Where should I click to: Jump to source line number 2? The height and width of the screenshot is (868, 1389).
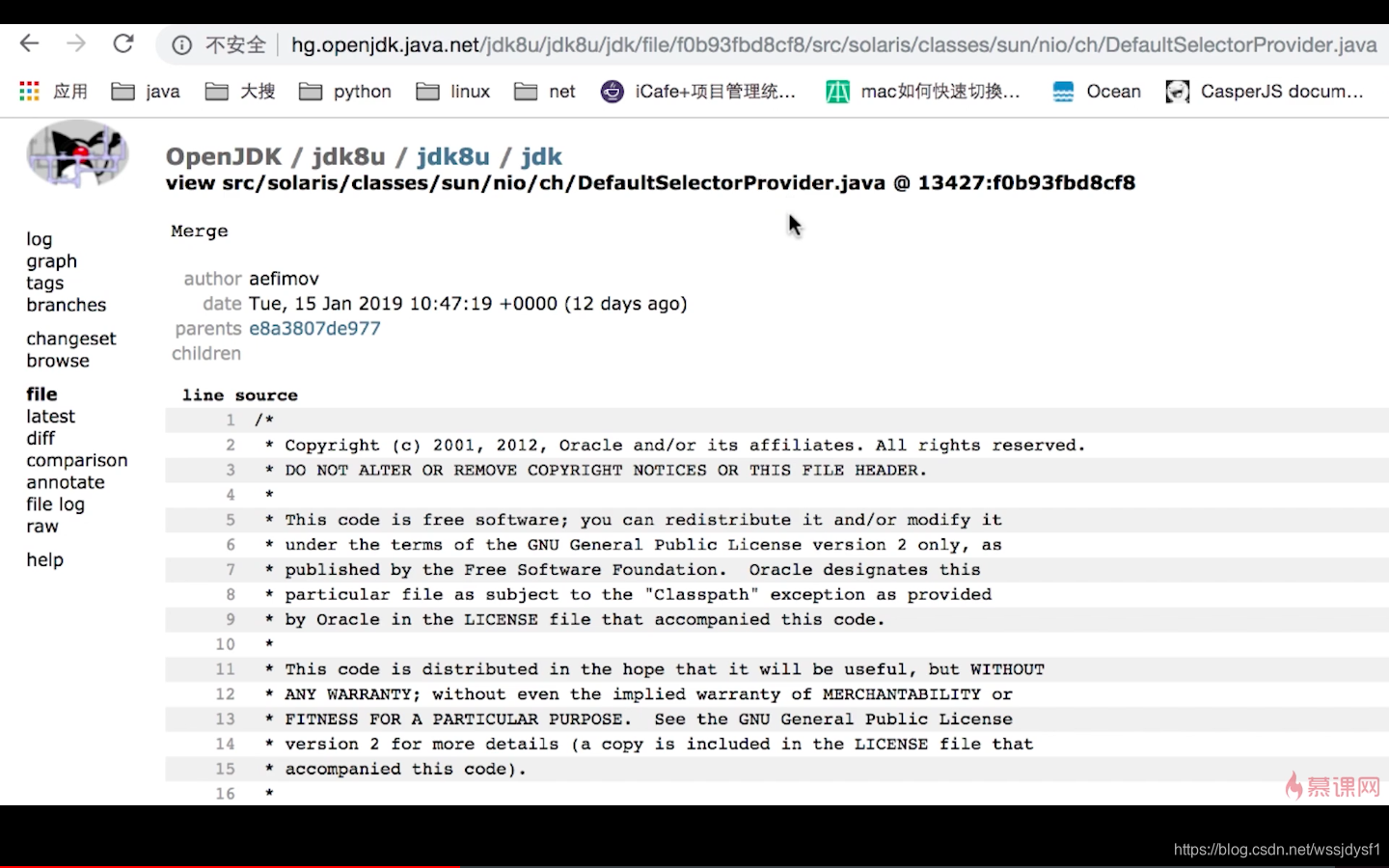[x=231, y=446]
